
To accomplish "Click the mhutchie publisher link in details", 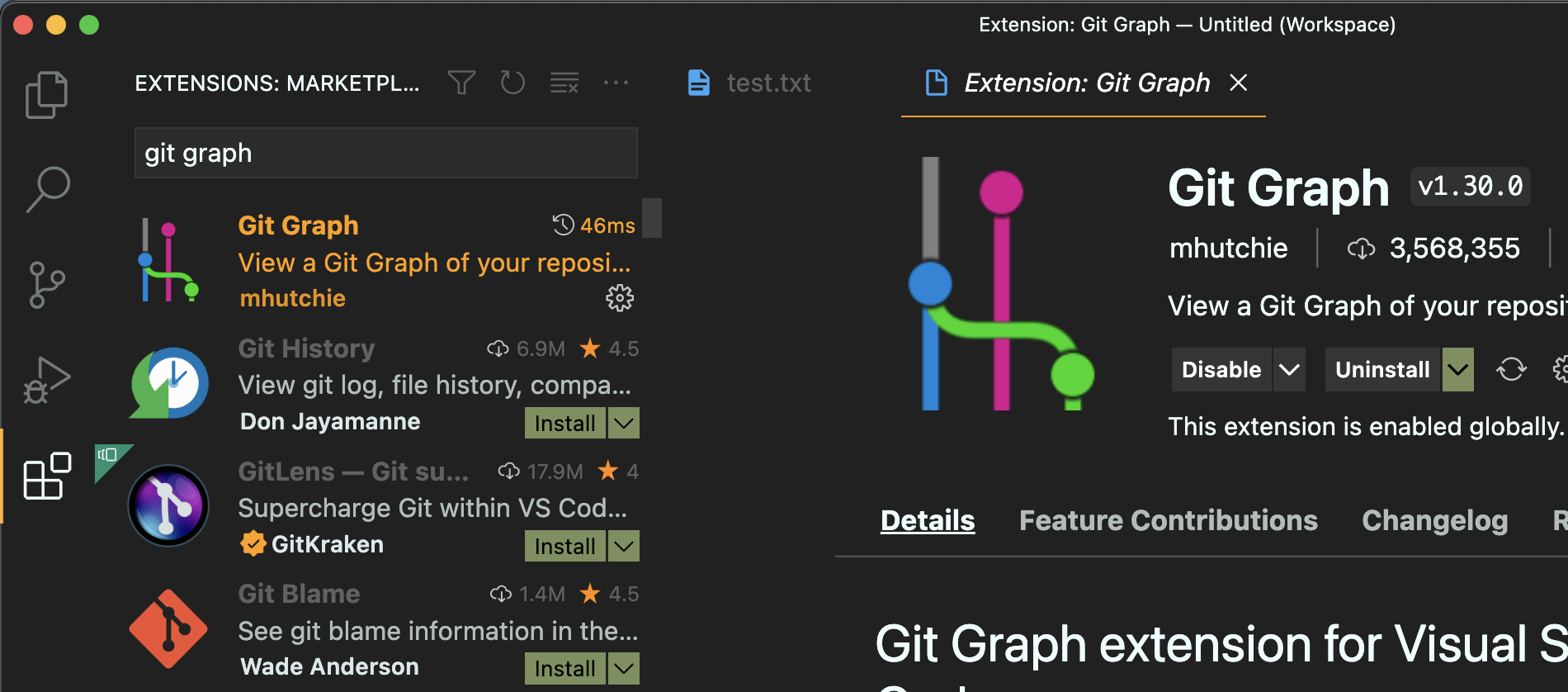I will 1228,248.
